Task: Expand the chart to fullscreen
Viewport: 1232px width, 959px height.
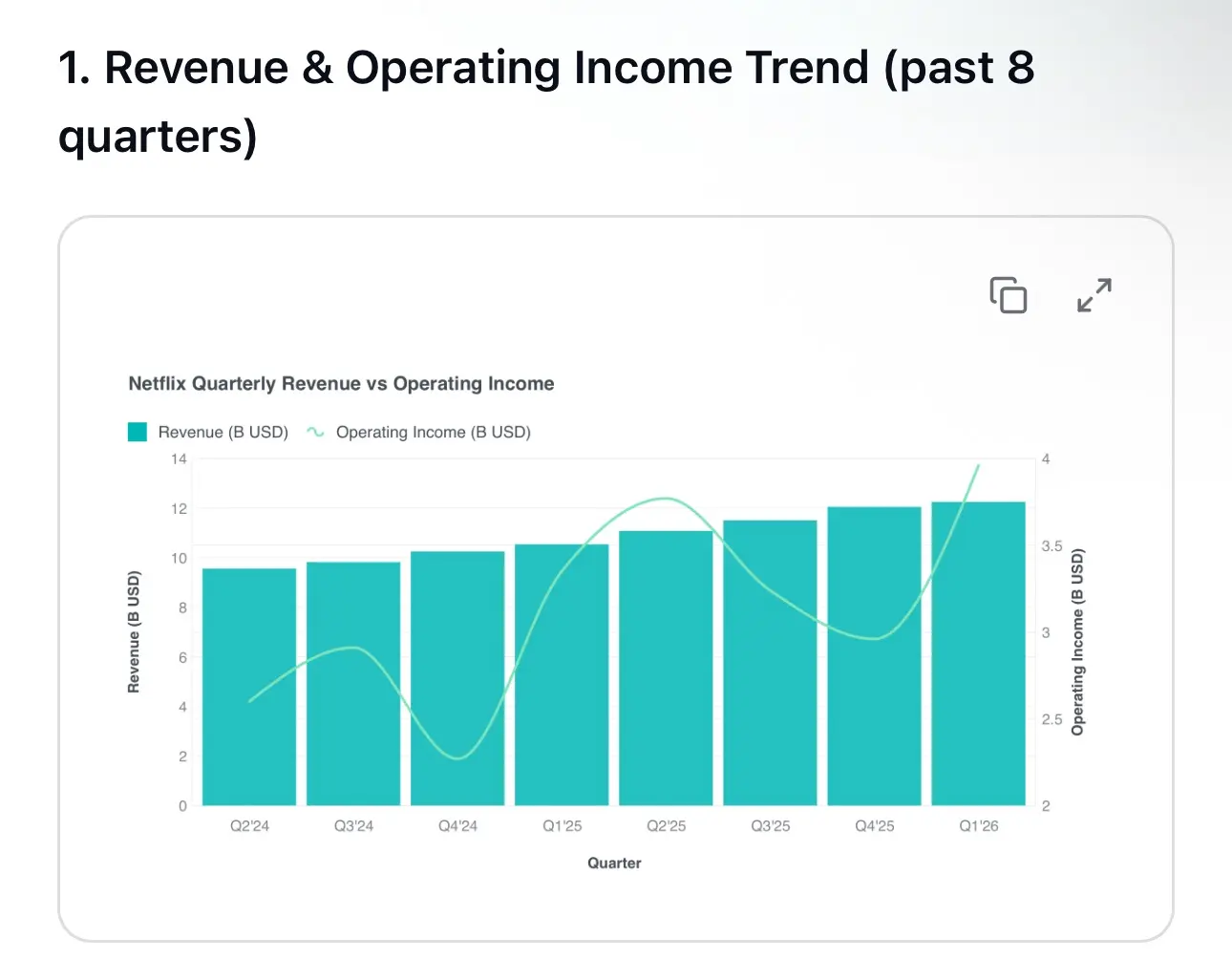Action: pyautogui.click(x=1094, y=295)
